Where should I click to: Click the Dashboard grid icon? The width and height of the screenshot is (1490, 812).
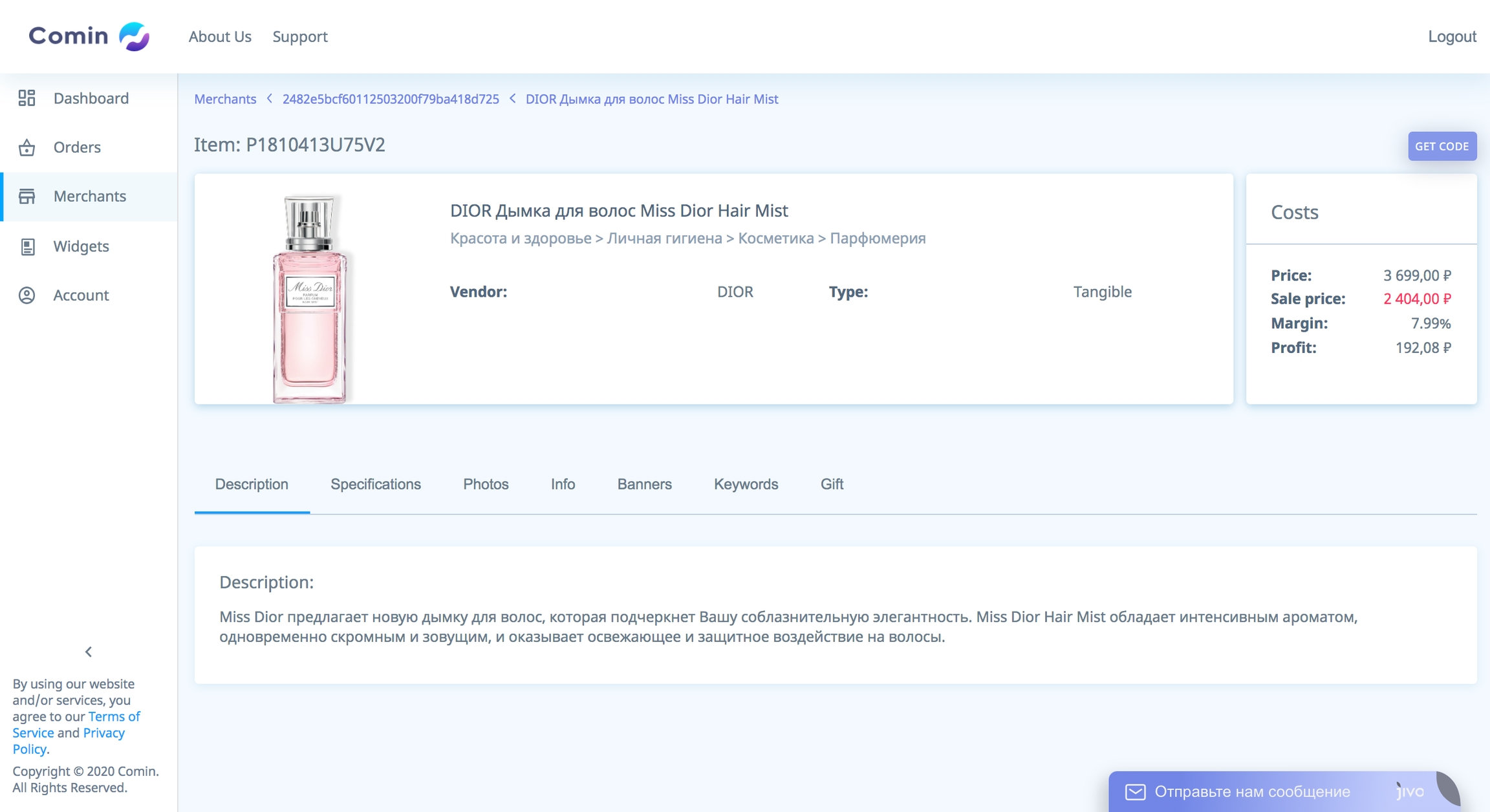tap(27, 98)
